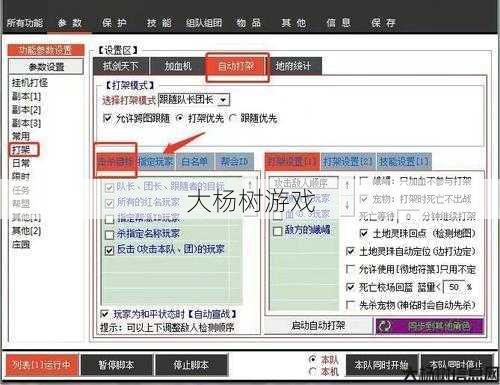The width and height of the screenshot is (500, 385).
Task: Enable 敌方的峨嵋 checkbox in attack order list
Action: (x=277, y=231)
